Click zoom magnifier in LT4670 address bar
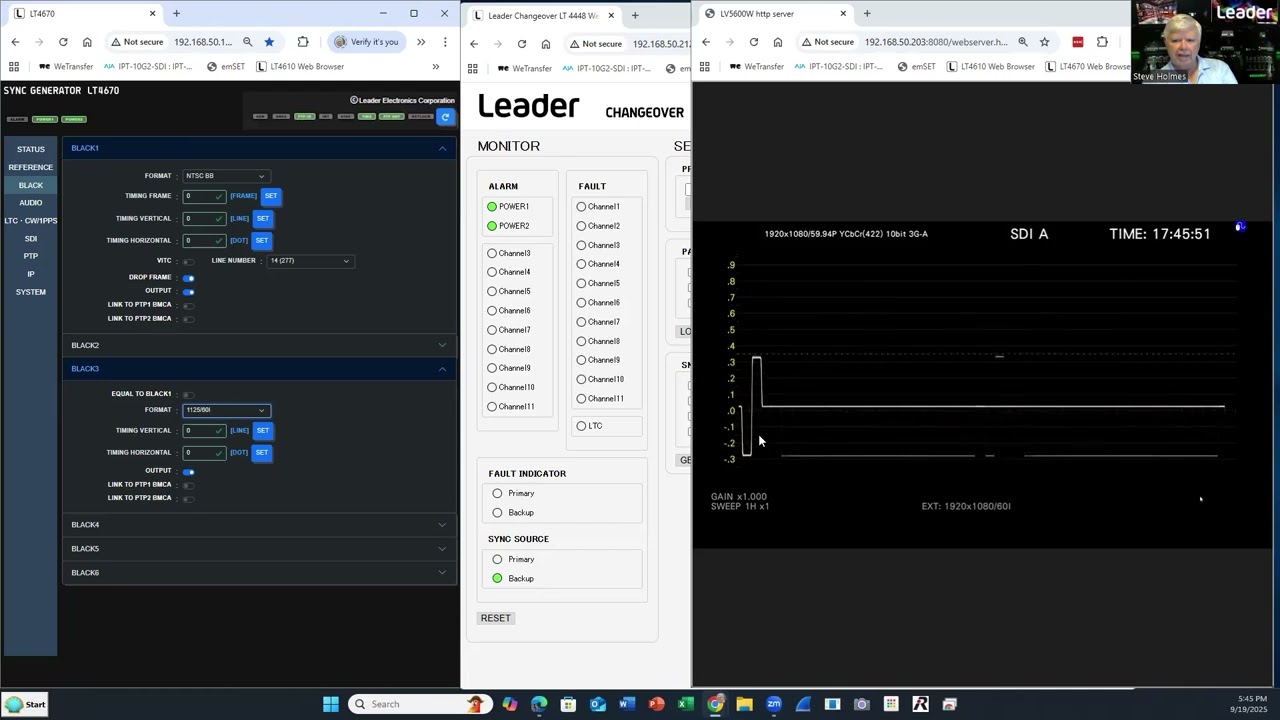This screenshot has height=720, width=1280. [x=247, y=42]
